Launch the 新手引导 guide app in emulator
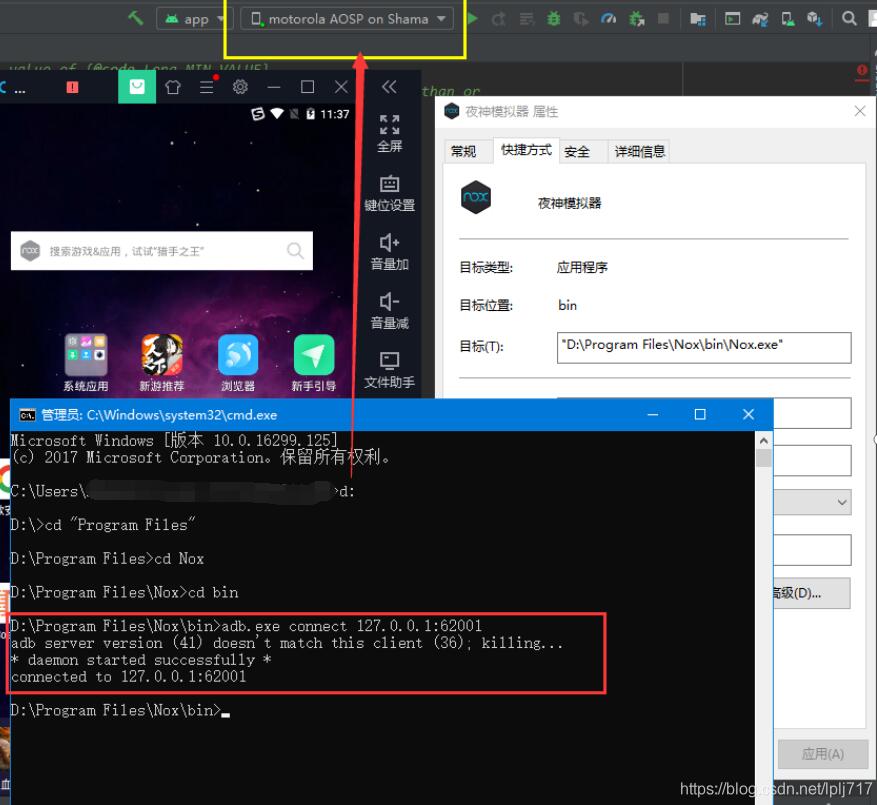 click(x=314, y=363)
